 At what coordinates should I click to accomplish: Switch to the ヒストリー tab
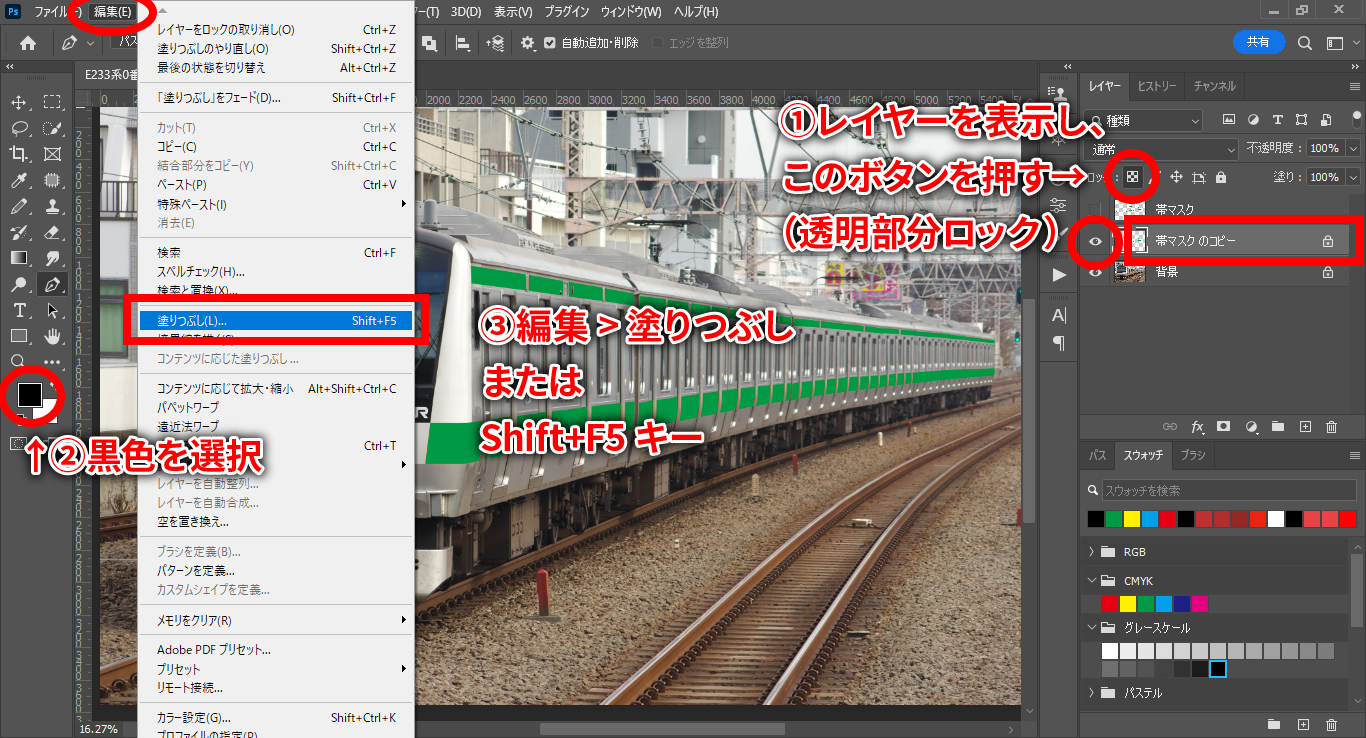[1157, 86]
